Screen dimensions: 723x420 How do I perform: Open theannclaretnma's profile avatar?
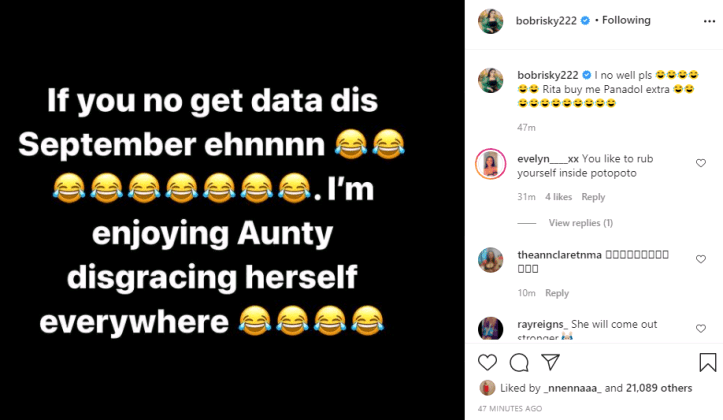491,260
